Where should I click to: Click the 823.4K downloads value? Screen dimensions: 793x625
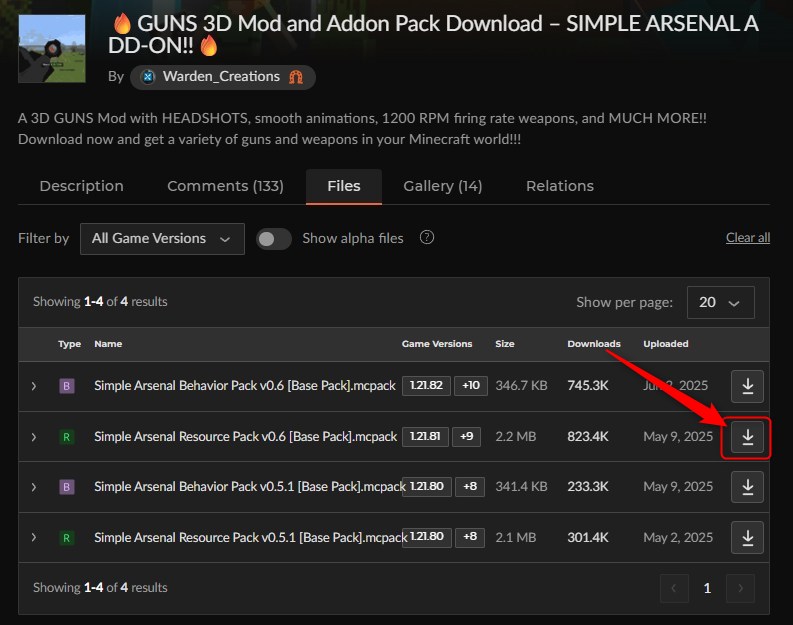588,436
